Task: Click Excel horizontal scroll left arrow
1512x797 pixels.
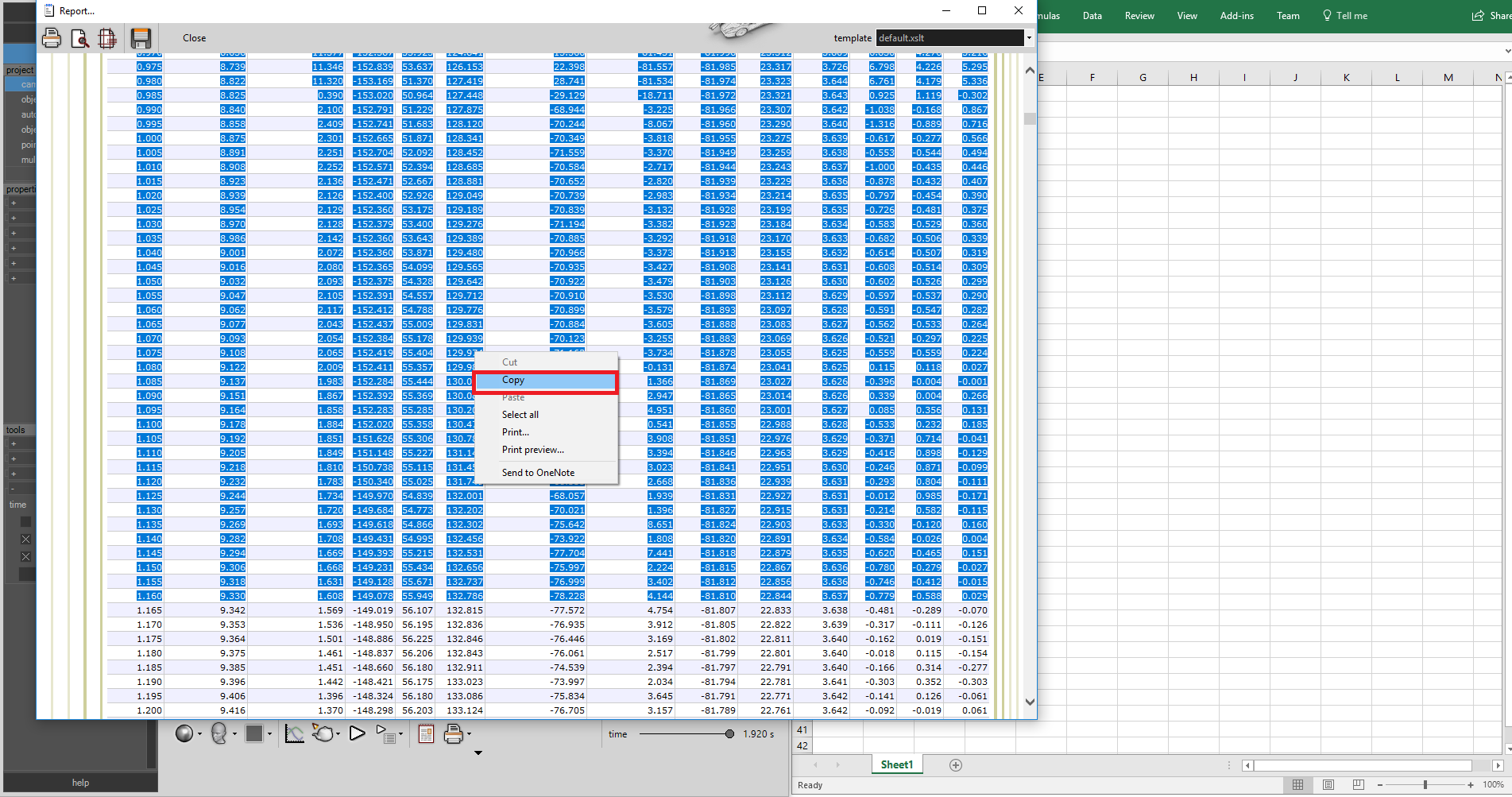Action: (x=1247, y=765)
